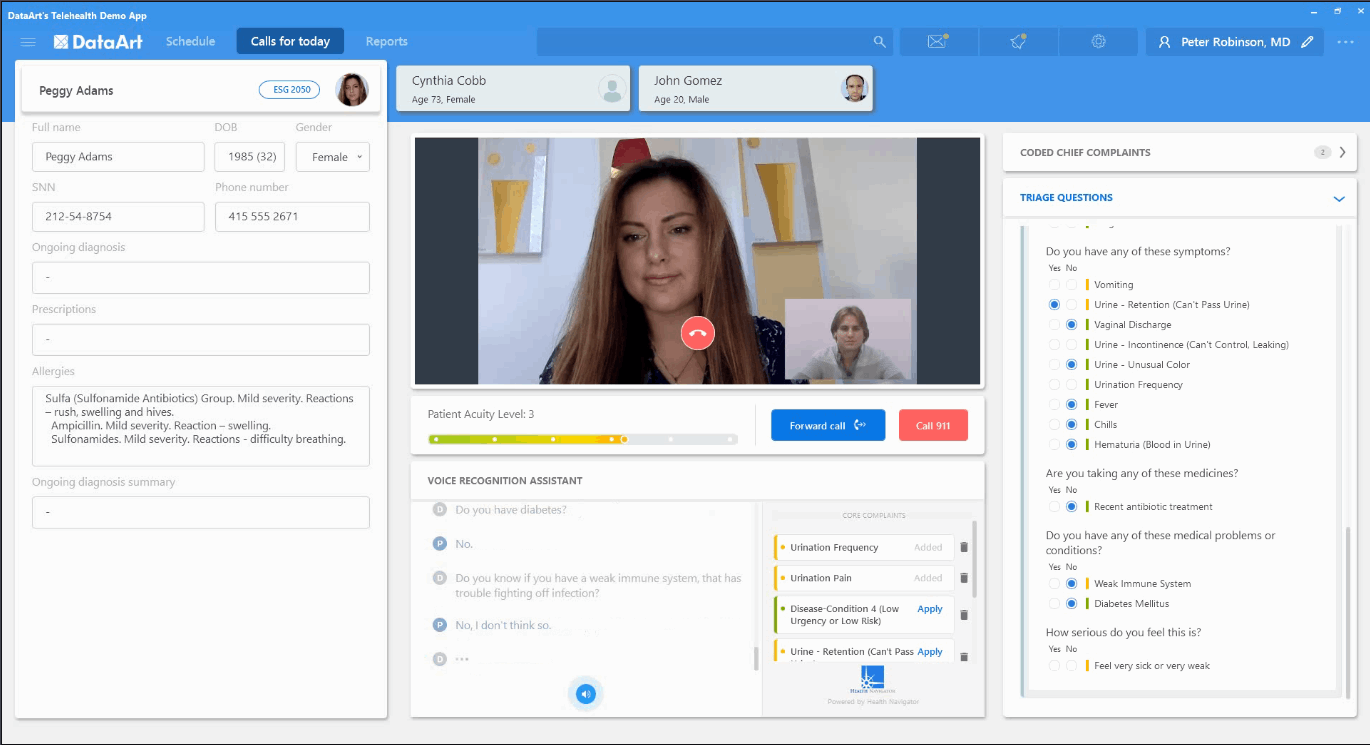Open the hamburger navigation menu

point(28,42)
